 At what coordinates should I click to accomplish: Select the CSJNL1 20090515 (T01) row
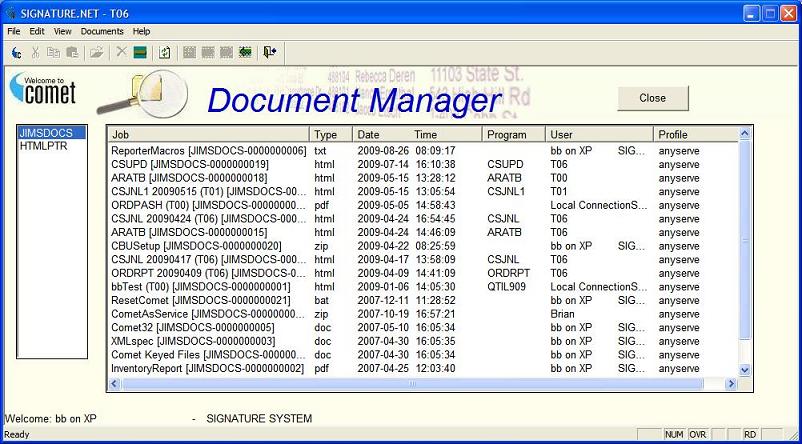(423, 192)
